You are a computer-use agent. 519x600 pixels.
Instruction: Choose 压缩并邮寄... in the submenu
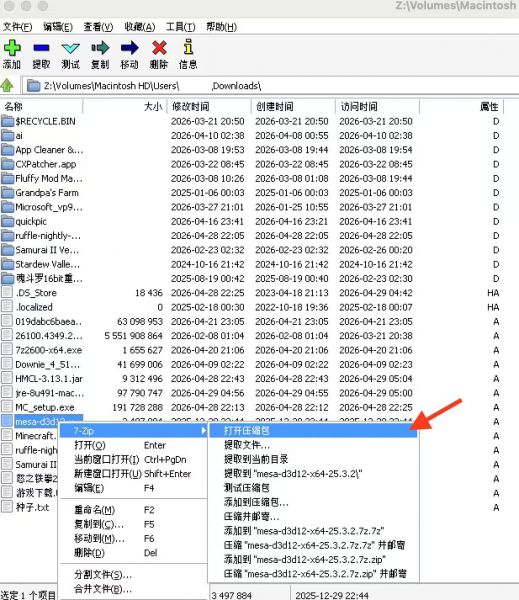313,516
